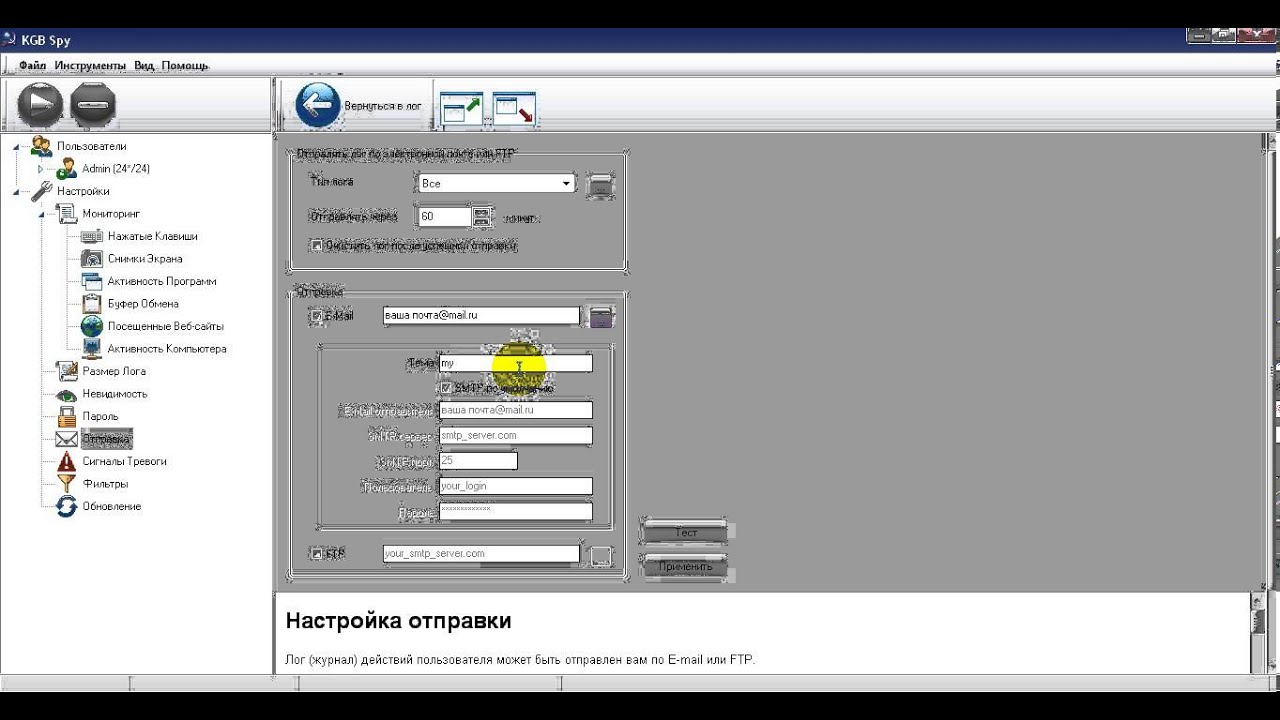Click the Применить button
Screen dimensions: 1280x720
[x=686, y=566]
